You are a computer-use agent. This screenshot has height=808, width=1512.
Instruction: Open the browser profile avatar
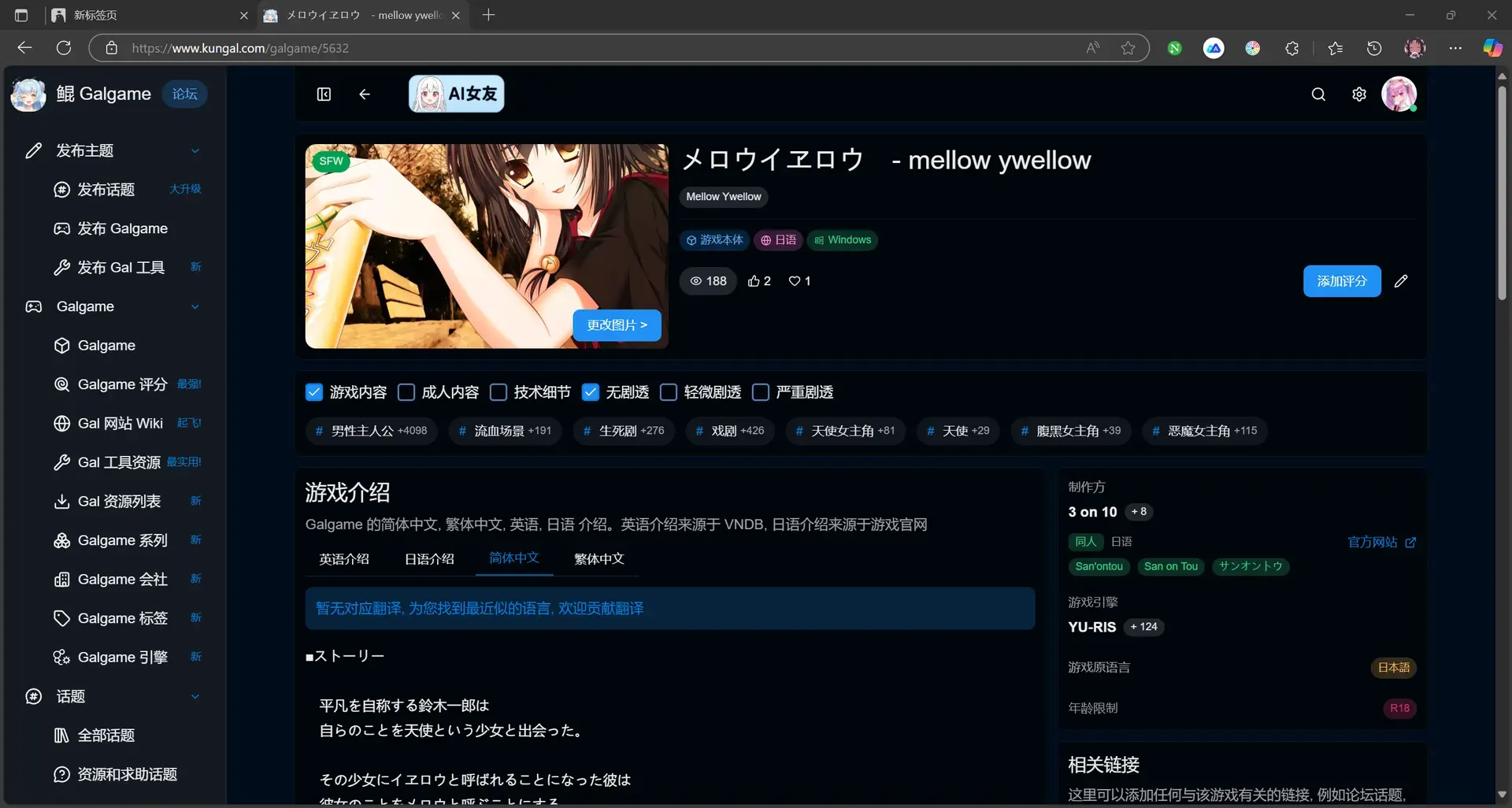(1415, 48)
